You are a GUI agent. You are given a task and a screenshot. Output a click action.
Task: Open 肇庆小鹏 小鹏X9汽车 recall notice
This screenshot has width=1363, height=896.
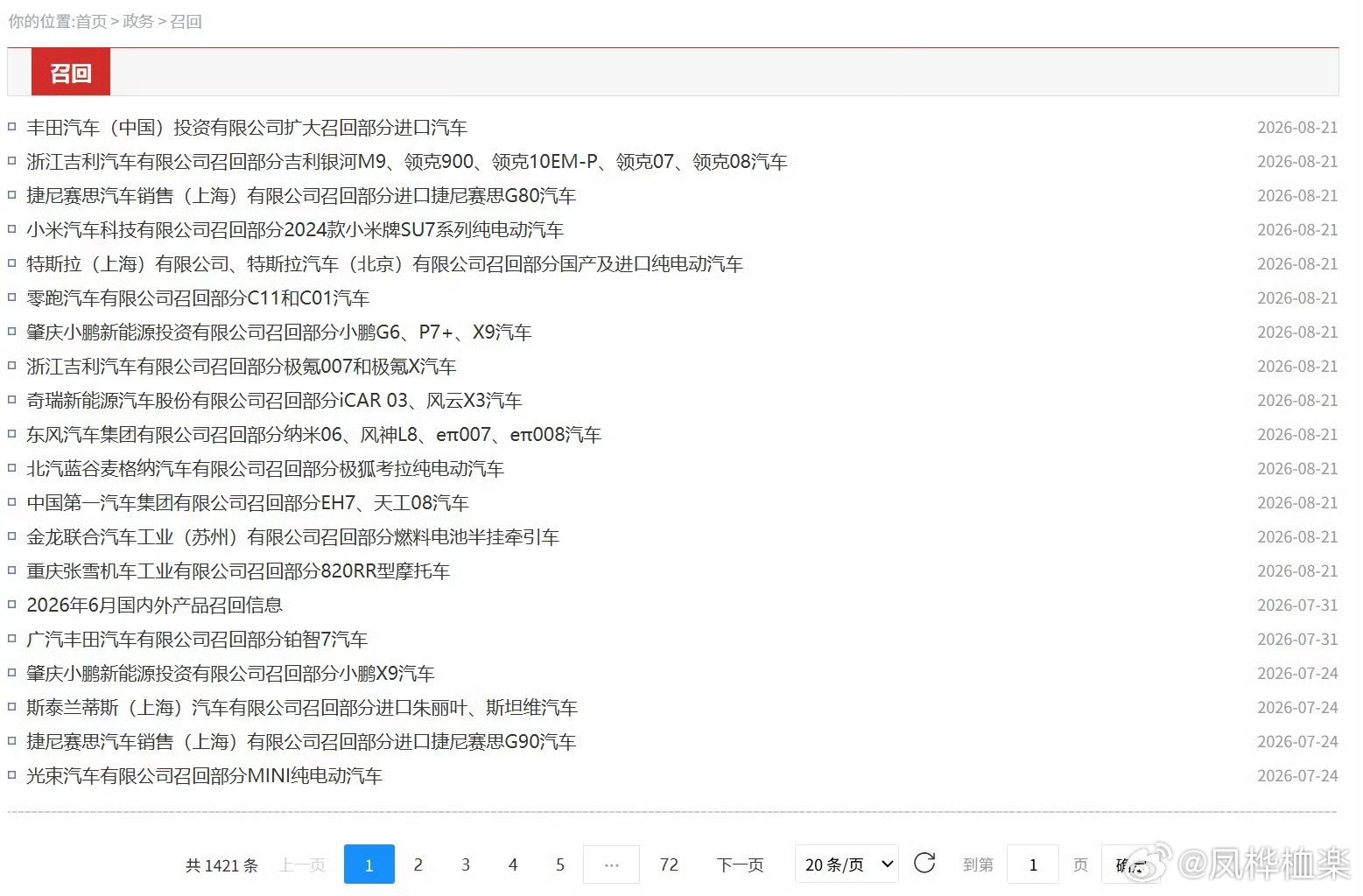coord(230,674)
